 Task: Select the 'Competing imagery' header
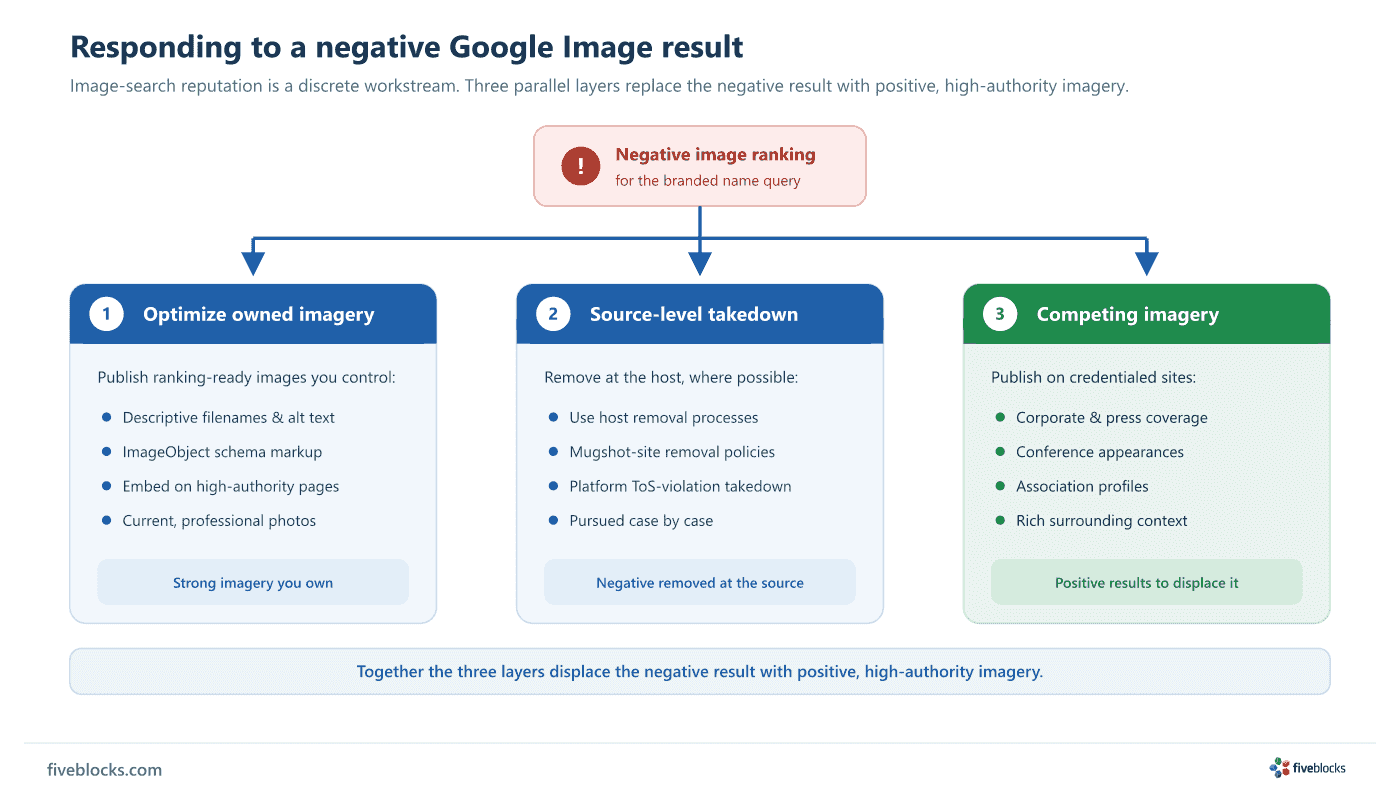click(x=1147, y=314)
